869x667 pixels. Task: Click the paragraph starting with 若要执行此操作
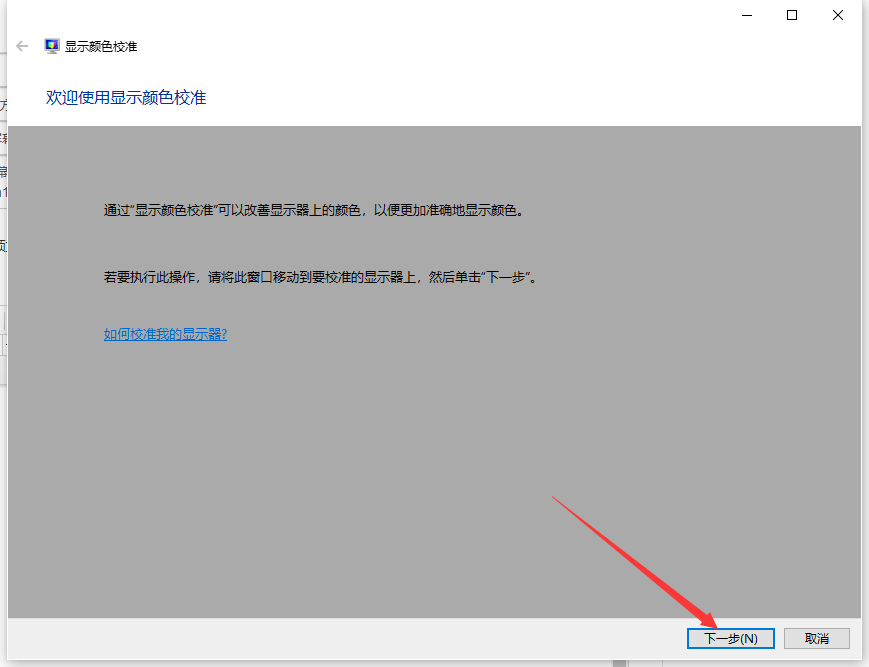point(320,277)
